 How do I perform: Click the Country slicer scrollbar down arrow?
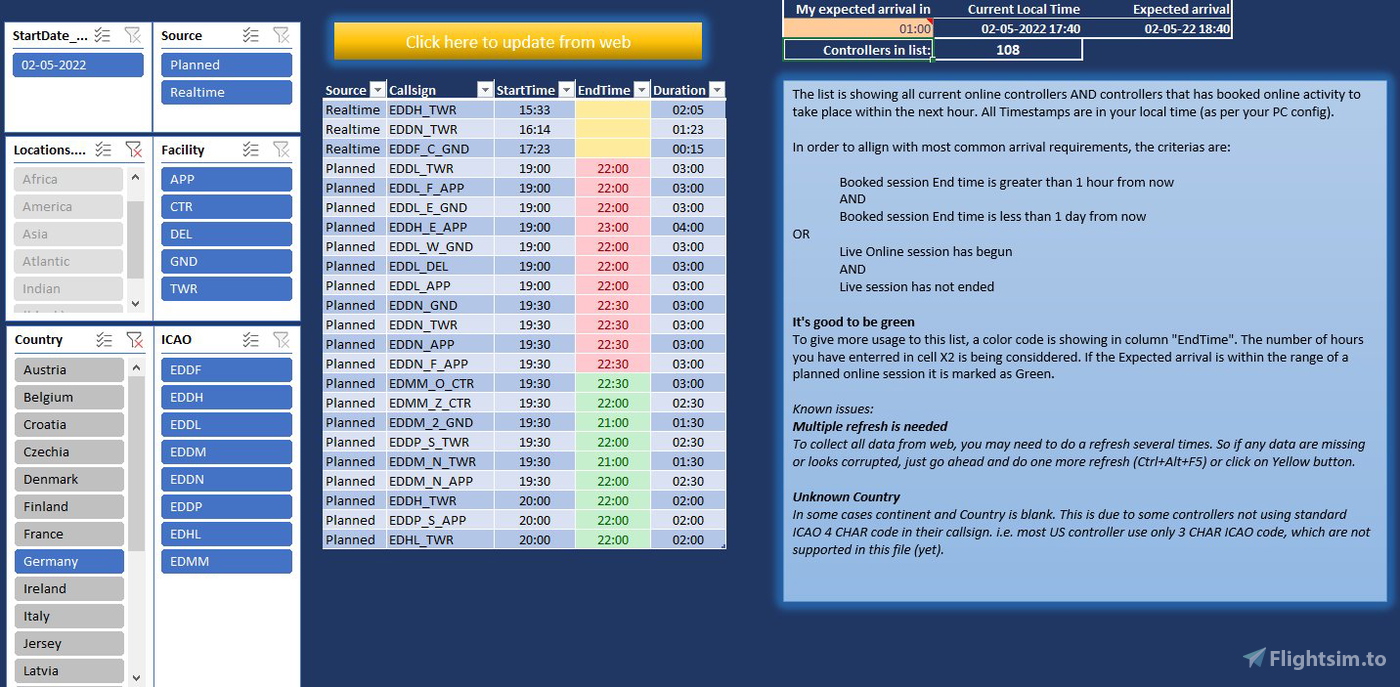(x=135, y=679)
